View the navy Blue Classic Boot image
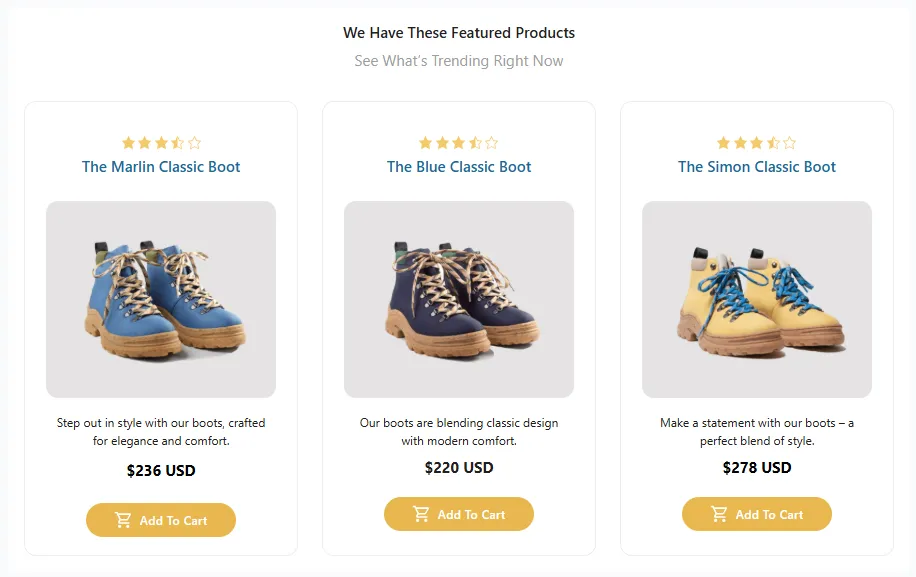The image size is (916, 577). click(x=459, y=299)
